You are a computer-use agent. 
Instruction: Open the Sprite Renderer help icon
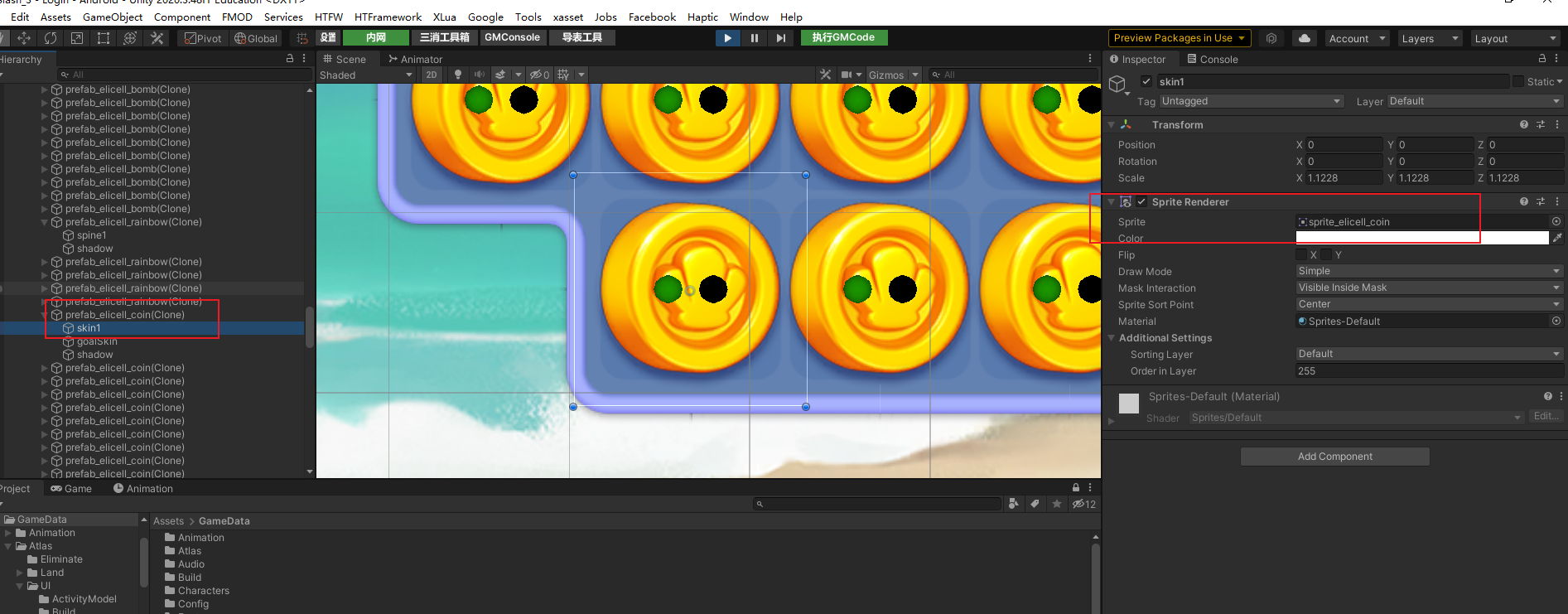[1523, 201]
